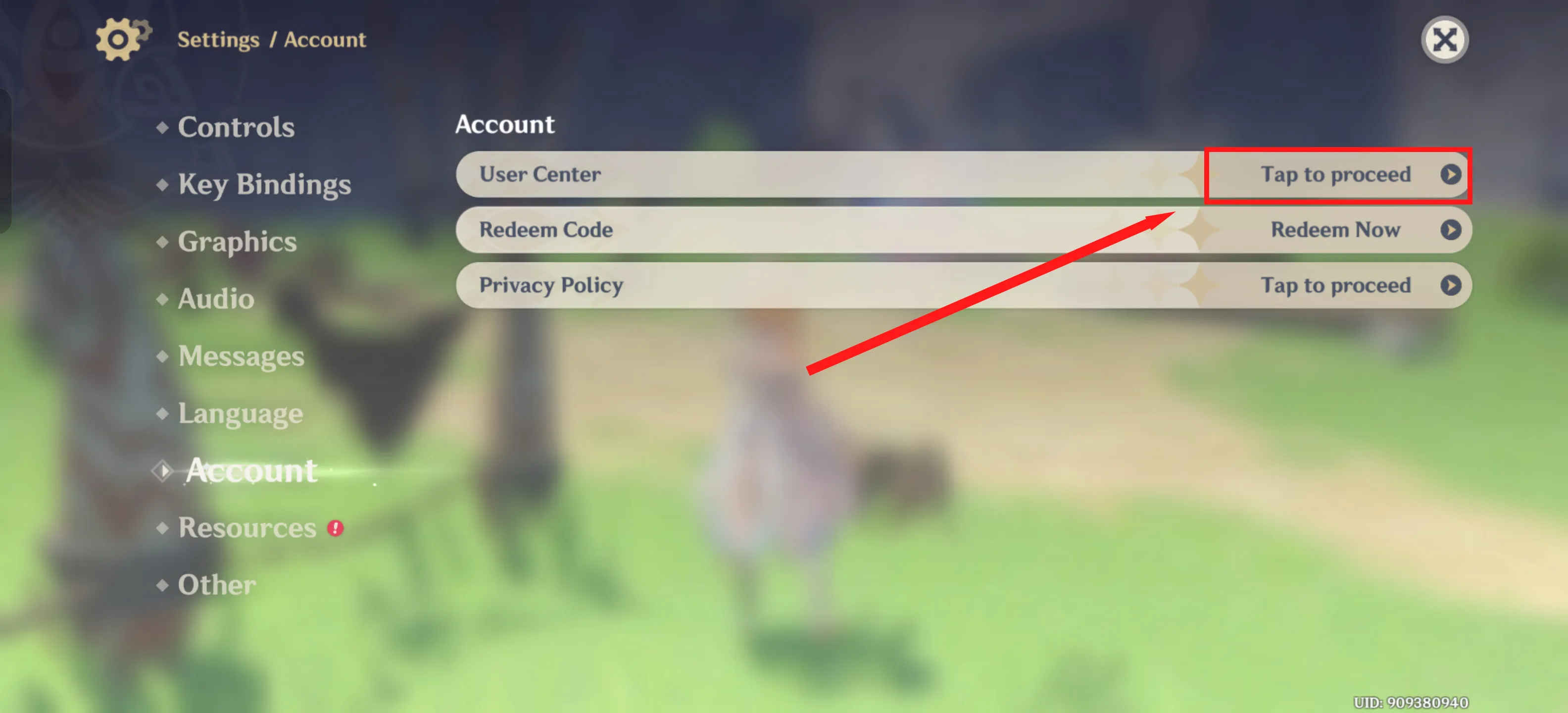Click the diamond bullet beside Controls
This screenshot has width=1568, height=713.
click(162, 127)
